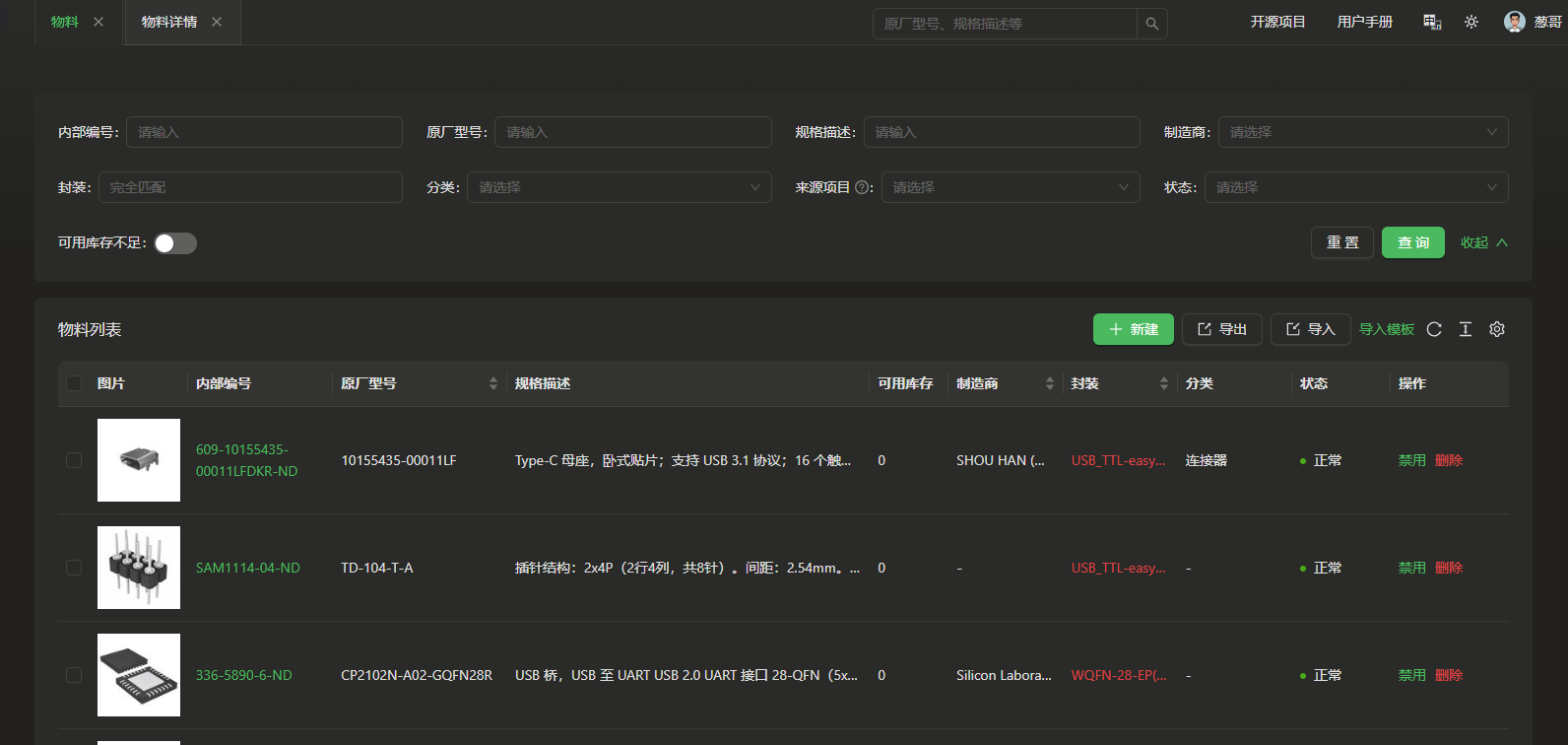1568x745 pixels.
Task: Open part 609-10155435-00011LFDKR-ND link
Action: [x=246, y=460]
